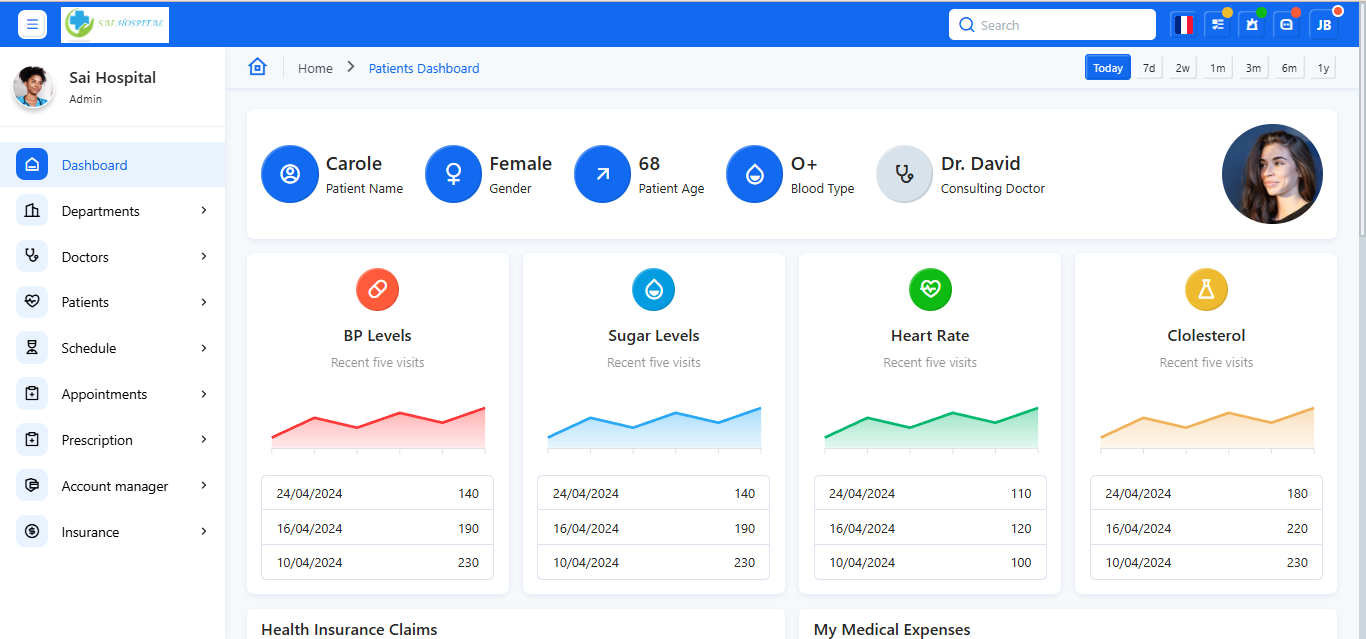Image resolution: width=1366 pixels, height=639 pixels.
Task: Click the Home breadcrumb link
Action: coord(315,68)
